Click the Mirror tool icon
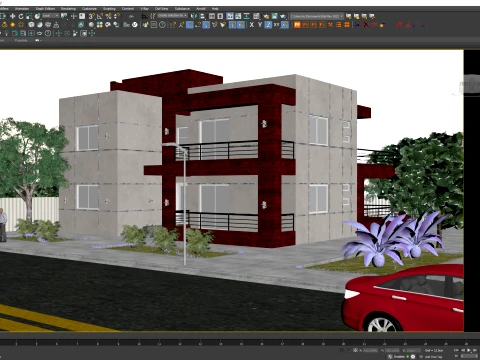This screenshot has height=360, width=480. 194,16
